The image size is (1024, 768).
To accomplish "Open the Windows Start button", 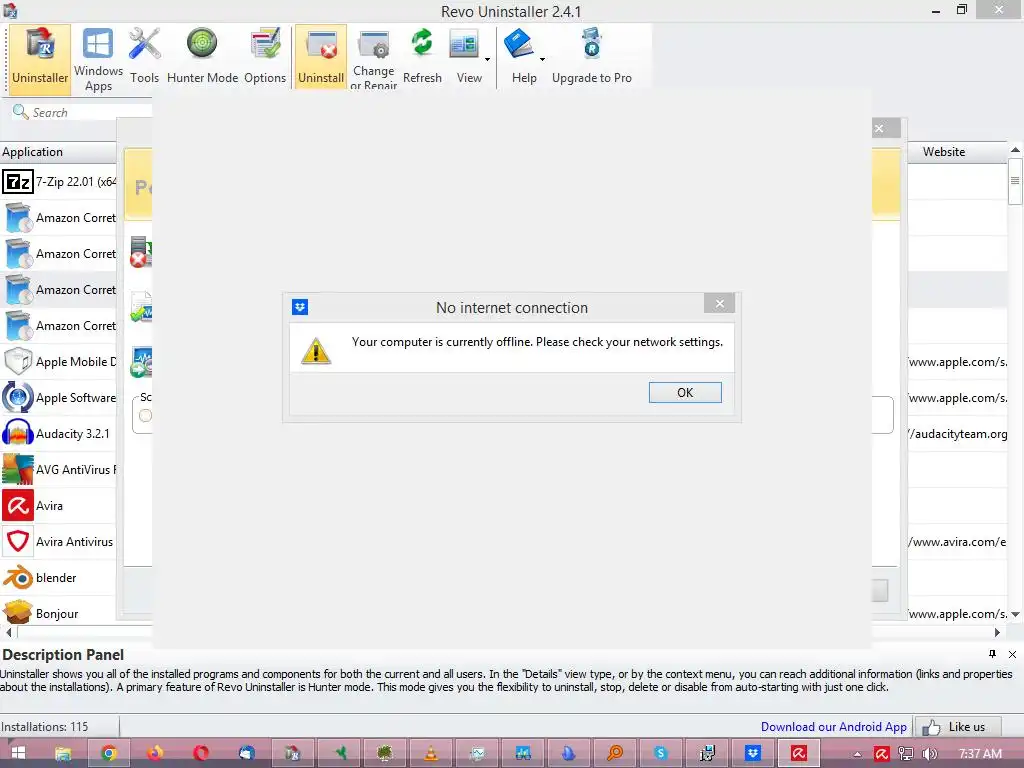I will [18, 753].
